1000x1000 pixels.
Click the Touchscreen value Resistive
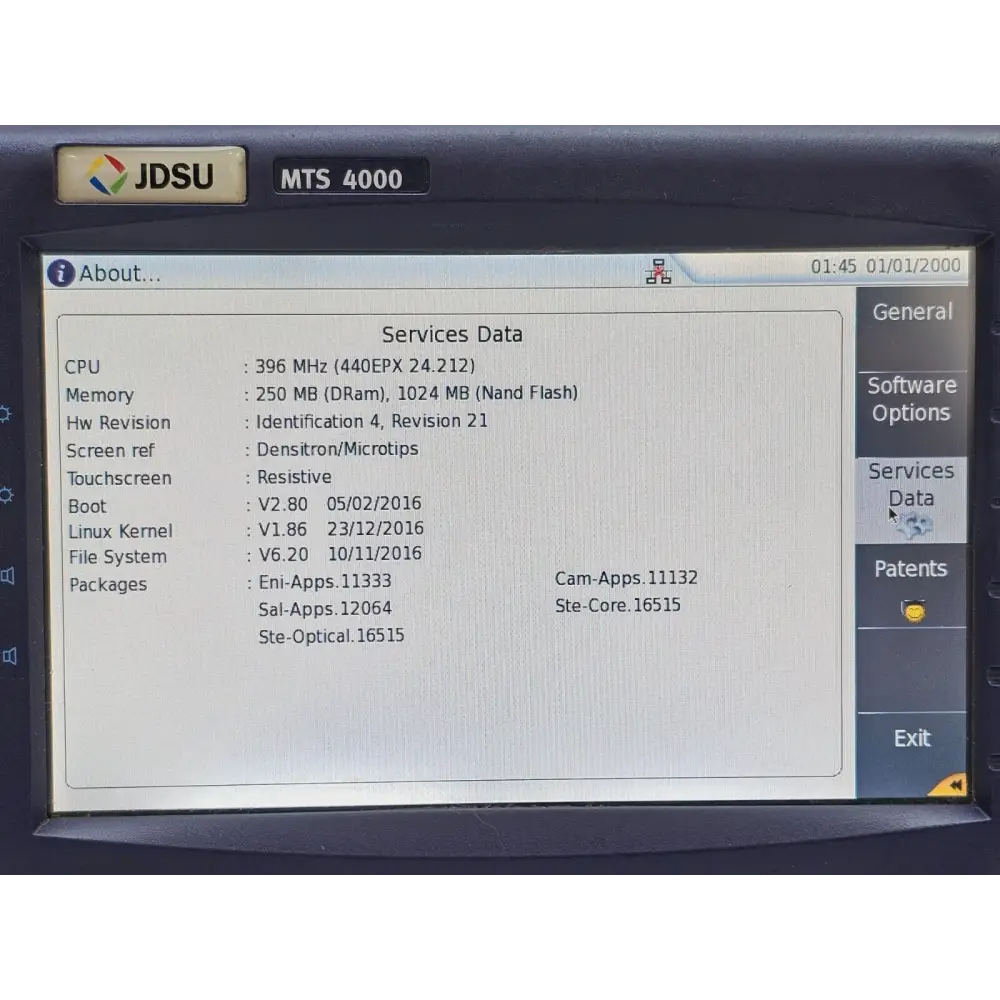click(x=294, y=477)
